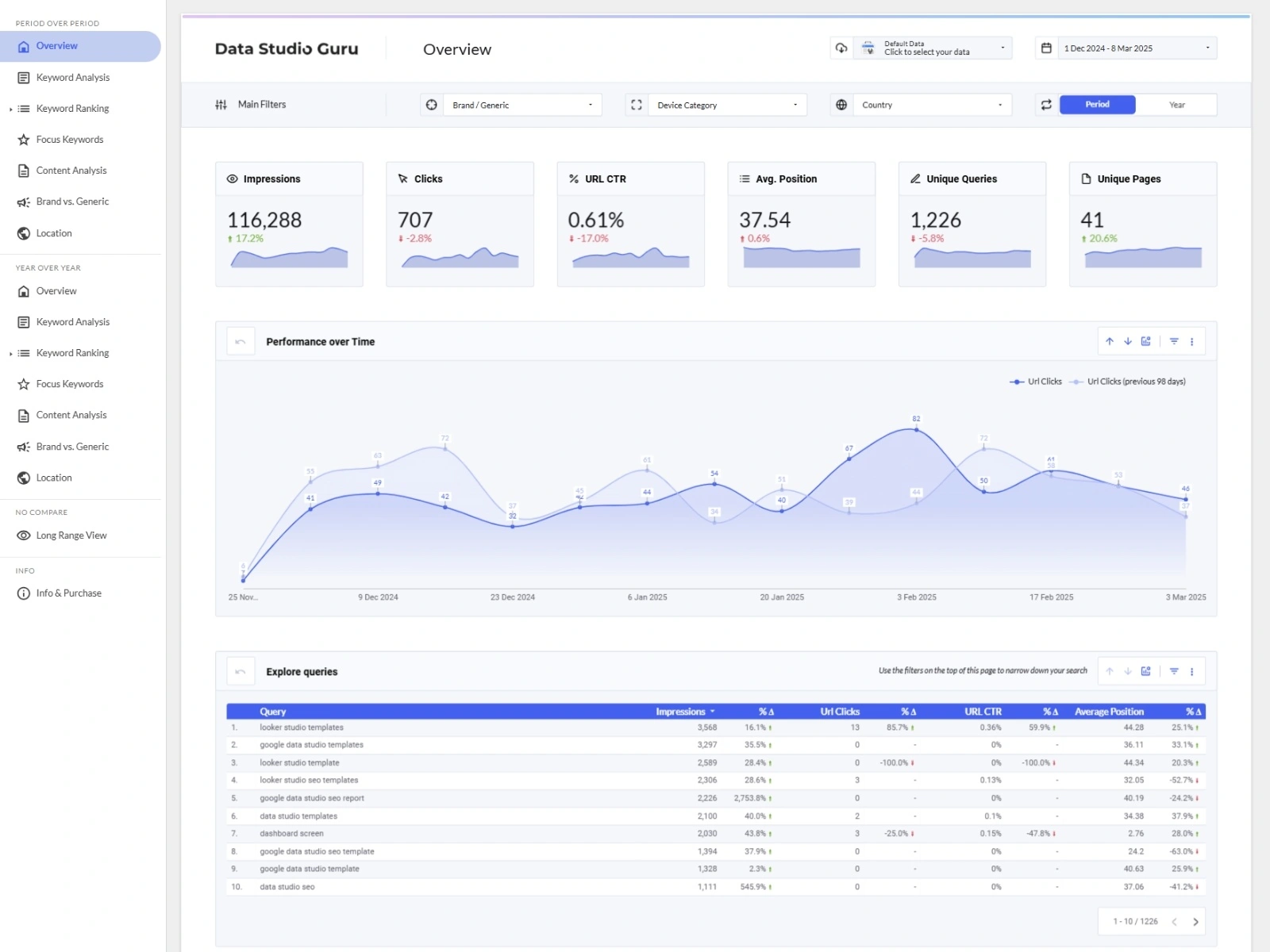Click the data upload cloud icon in header

[842, 48]
